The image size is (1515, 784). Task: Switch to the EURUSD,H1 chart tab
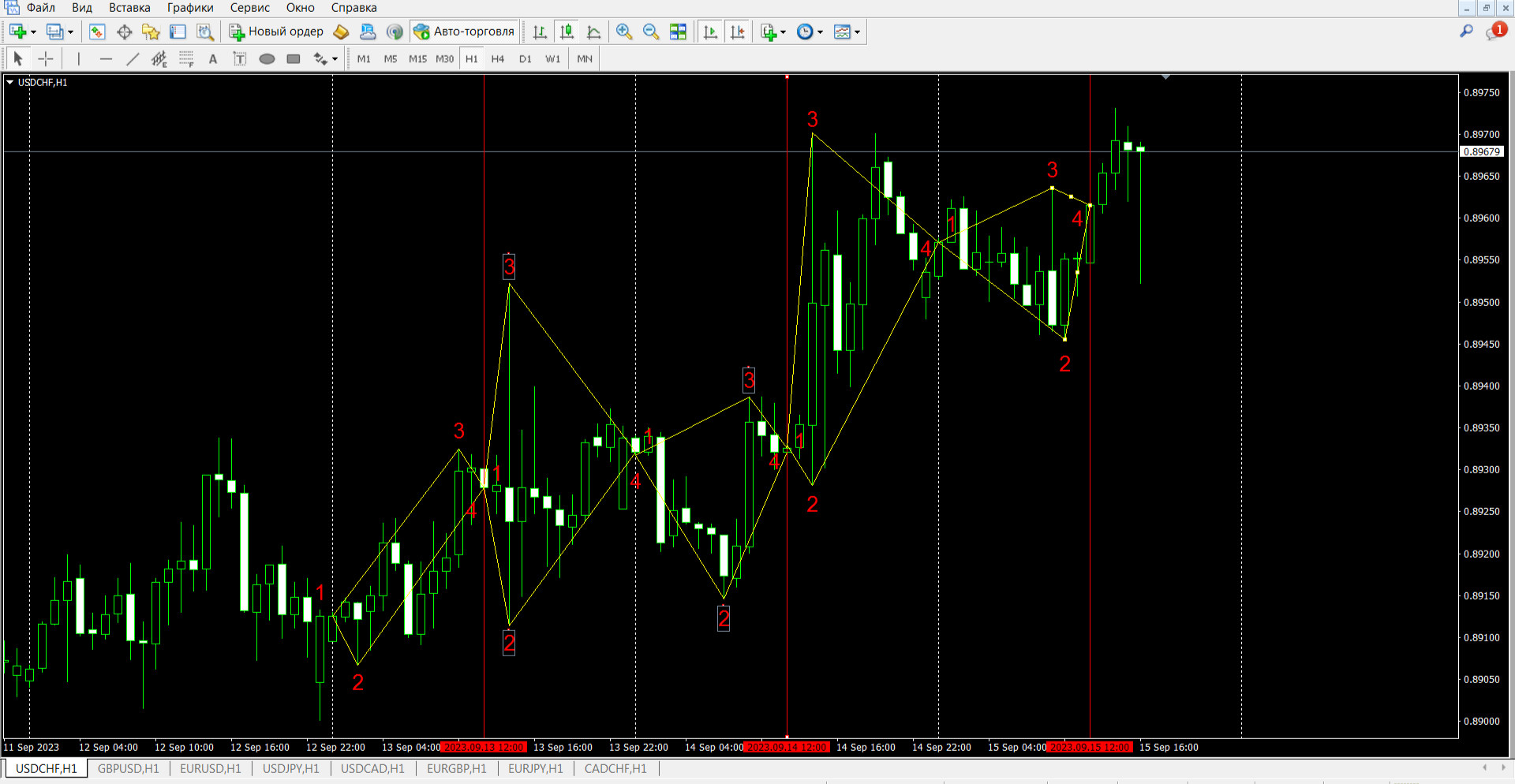[x=211, y=768]
